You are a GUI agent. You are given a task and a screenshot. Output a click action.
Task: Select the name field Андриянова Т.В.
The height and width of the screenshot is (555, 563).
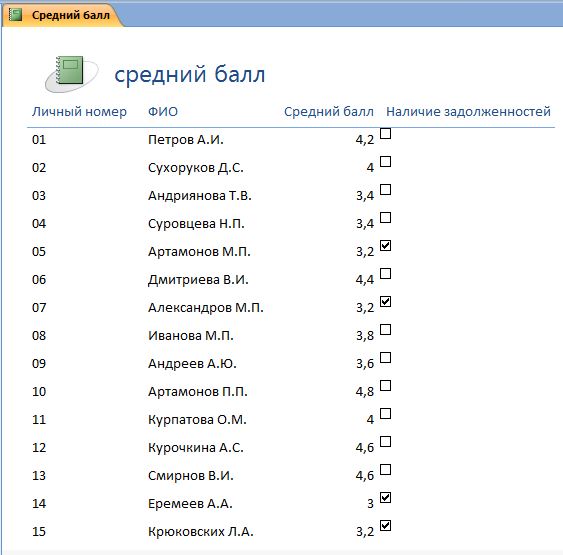tap(200, 196)
